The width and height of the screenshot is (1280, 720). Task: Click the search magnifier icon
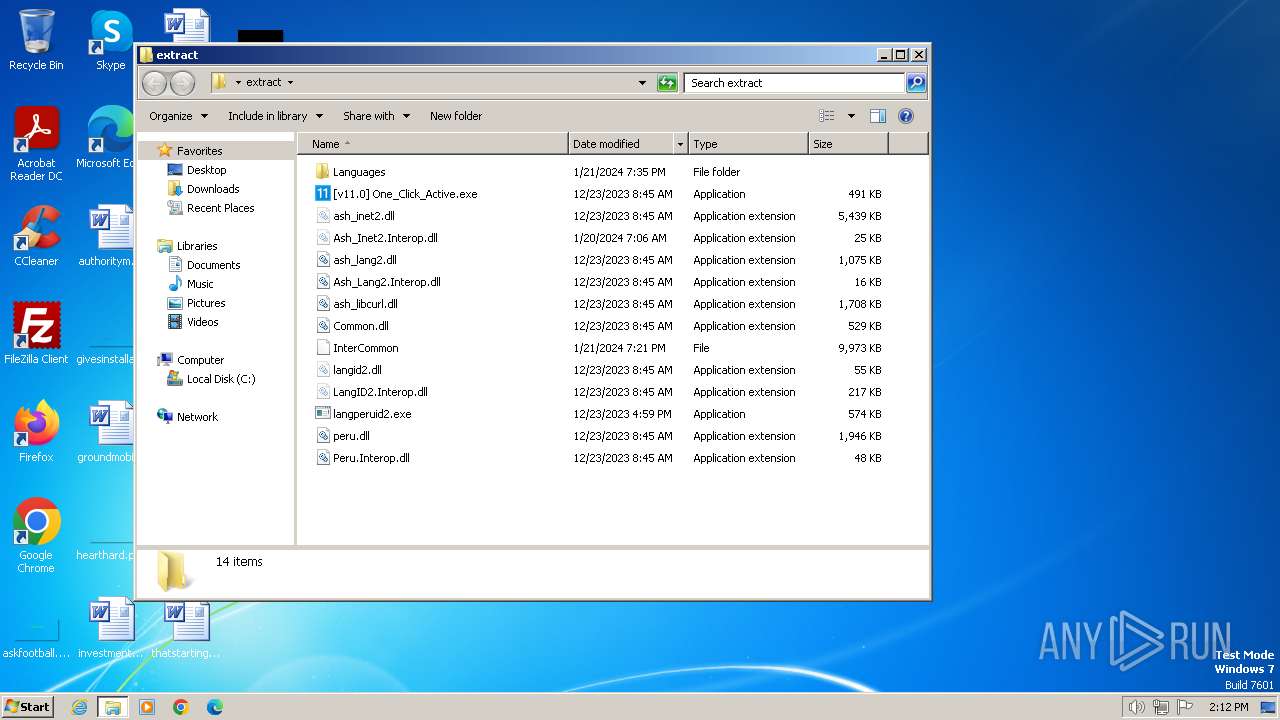[x=915, y=83]
